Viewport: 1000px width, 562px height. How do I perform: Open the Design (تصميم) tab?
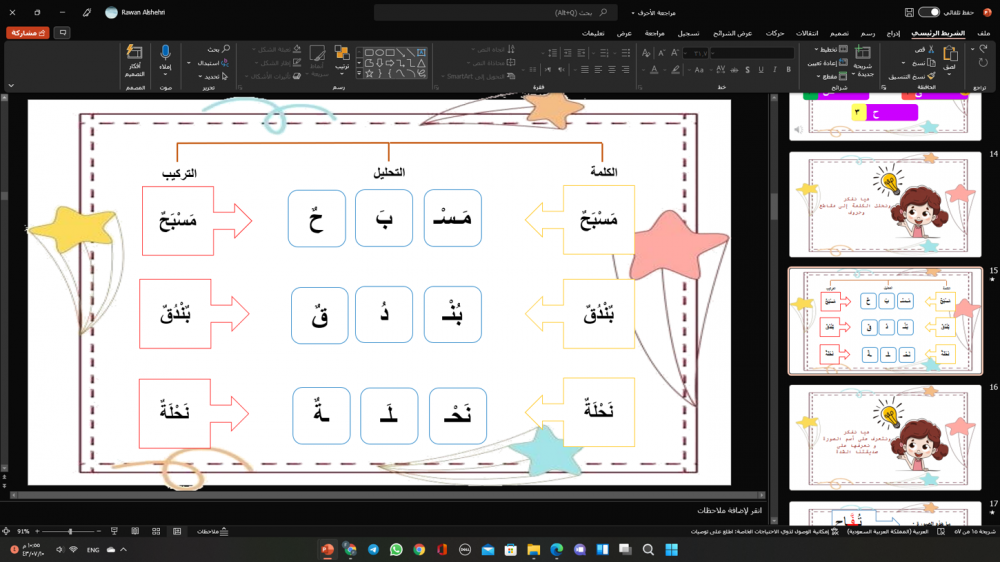[x=839, y=33]
